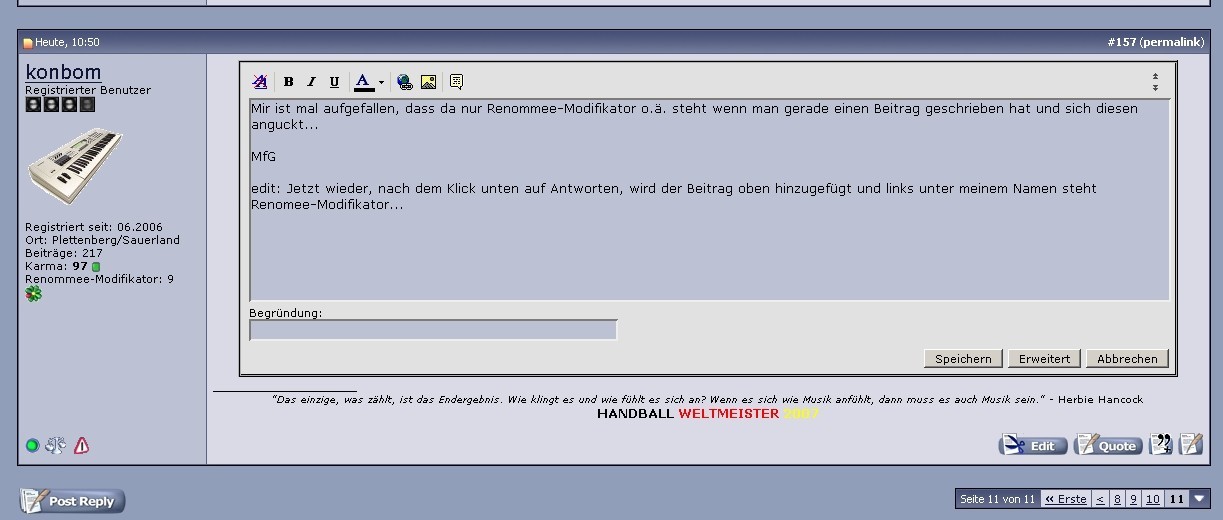Click the text 'Ort: Plettenberg/Sauerland'
1223x520 pixels.
(x=102, y=240)
